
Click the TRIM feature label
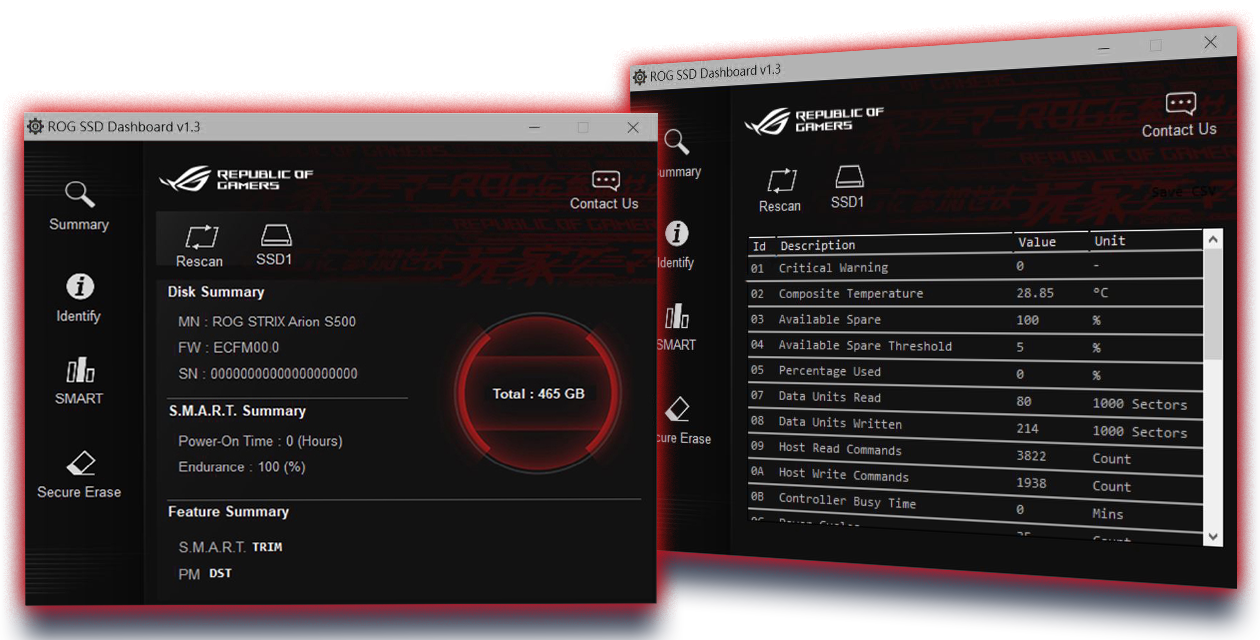267,548
